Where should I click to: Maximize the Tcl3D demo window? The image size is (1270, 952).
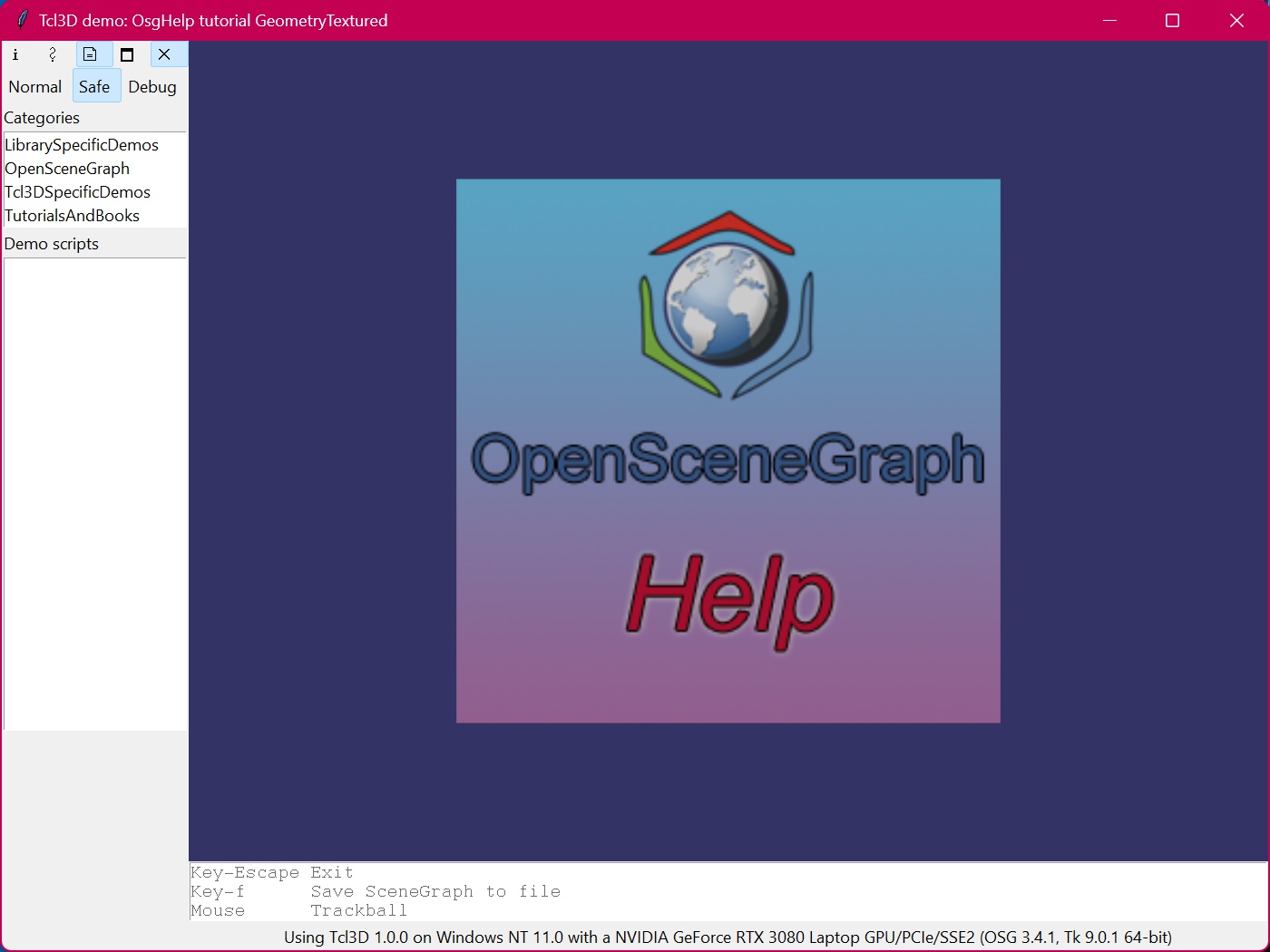click(1172, 20)
